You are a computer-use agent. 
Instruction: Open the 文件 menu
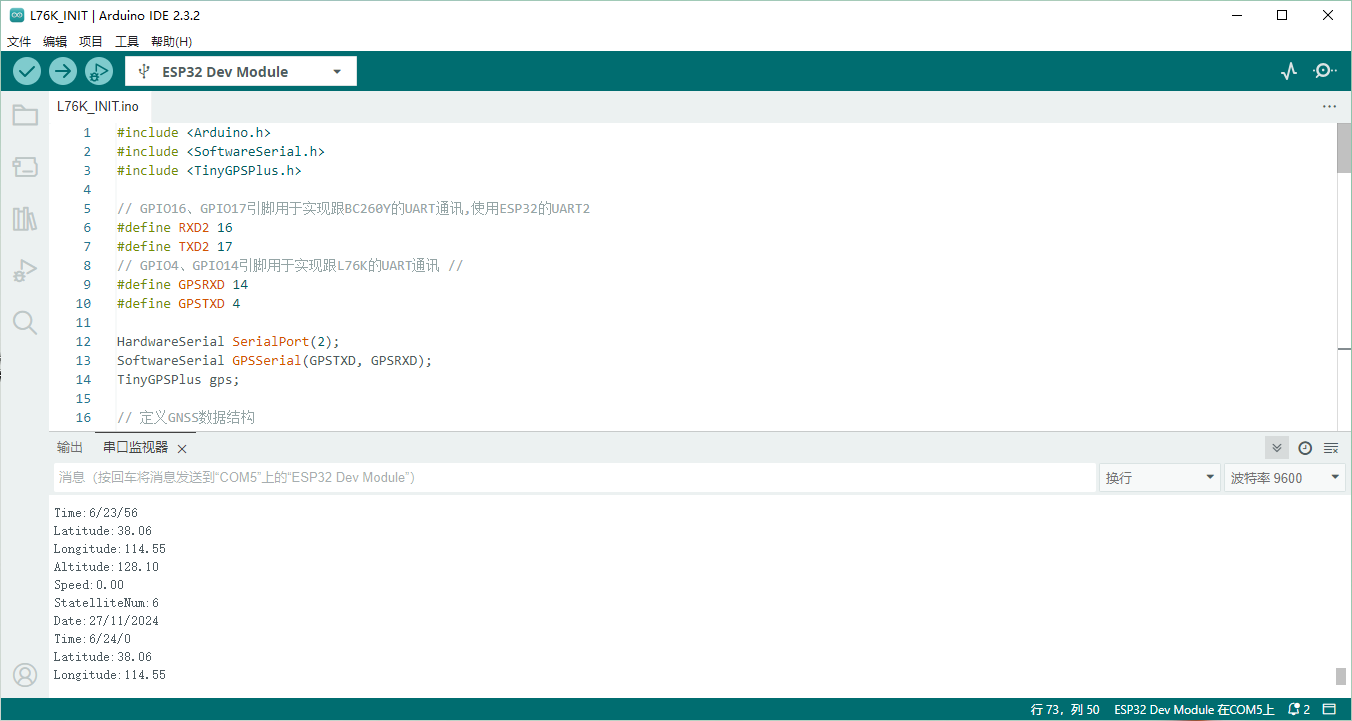click(19, 41)
